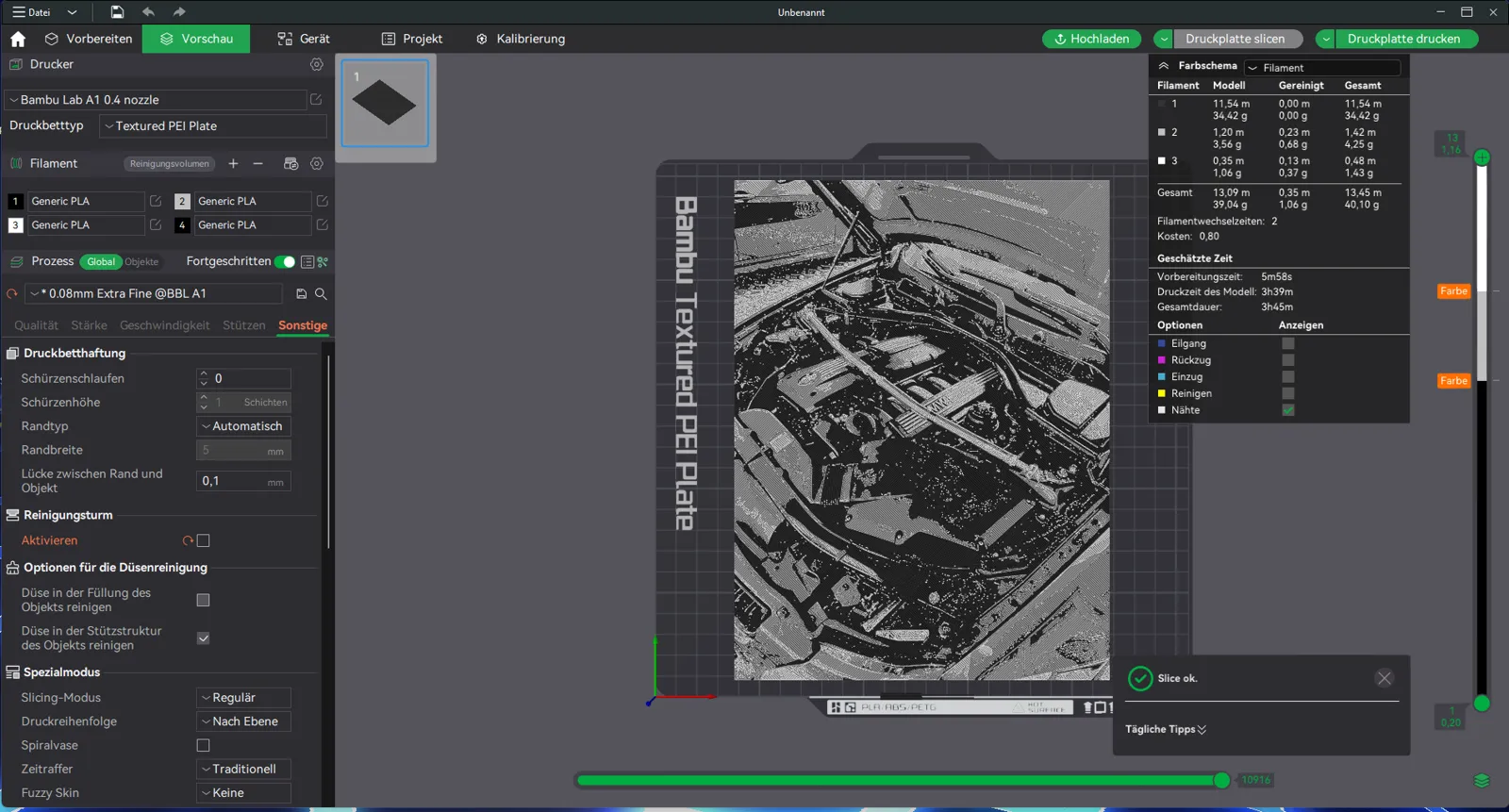The height and width of the screenshot is (812, 1509).
Task: Click the undo arrow icon
Action: (148, 12)
